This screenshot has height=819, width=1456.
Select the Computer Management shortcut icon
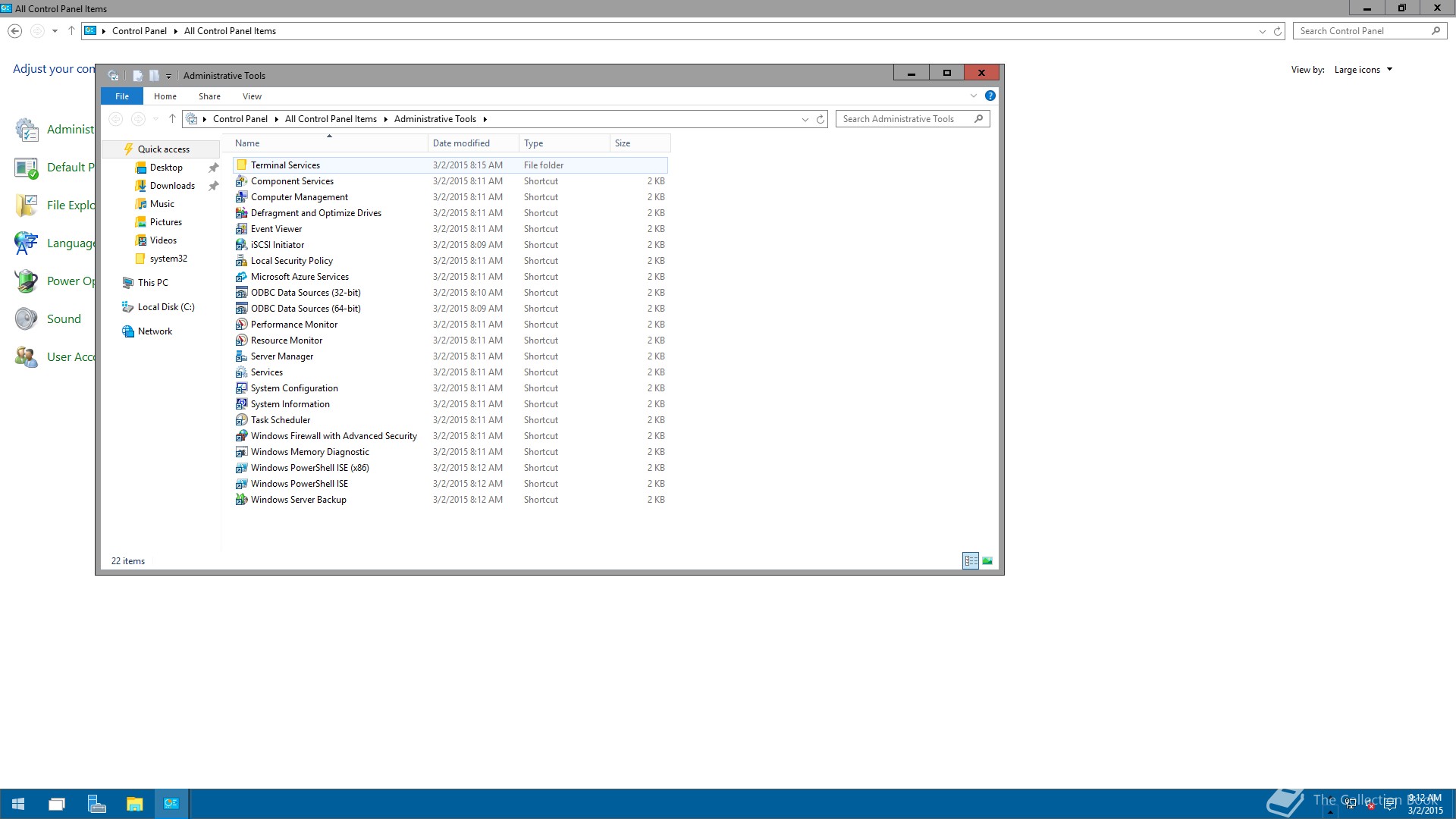[x=241, y=197]
